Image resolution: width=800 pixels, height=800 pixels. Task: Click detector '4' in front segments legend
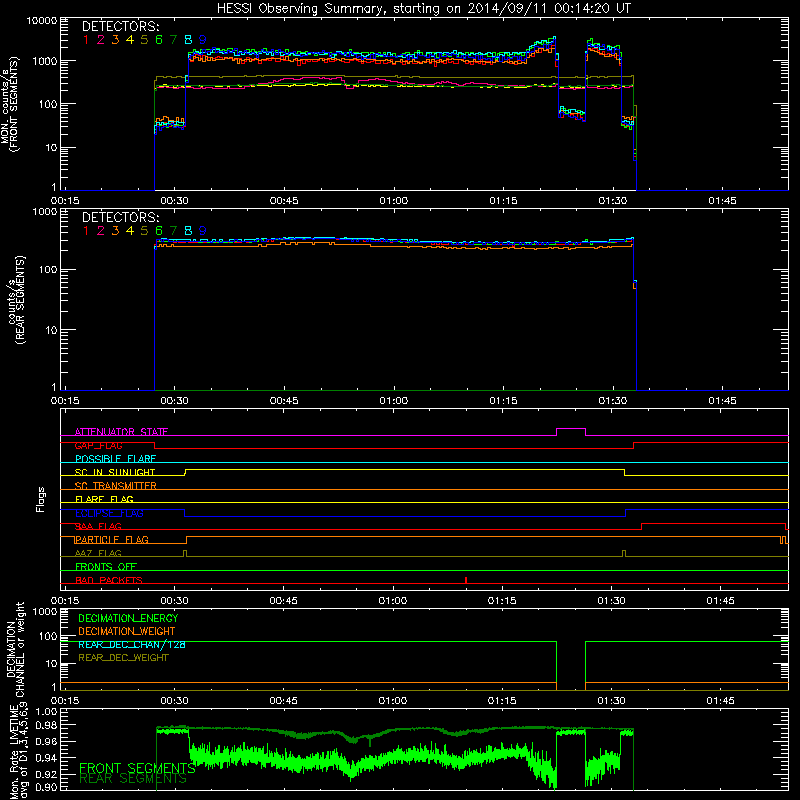tap(130, 40)
